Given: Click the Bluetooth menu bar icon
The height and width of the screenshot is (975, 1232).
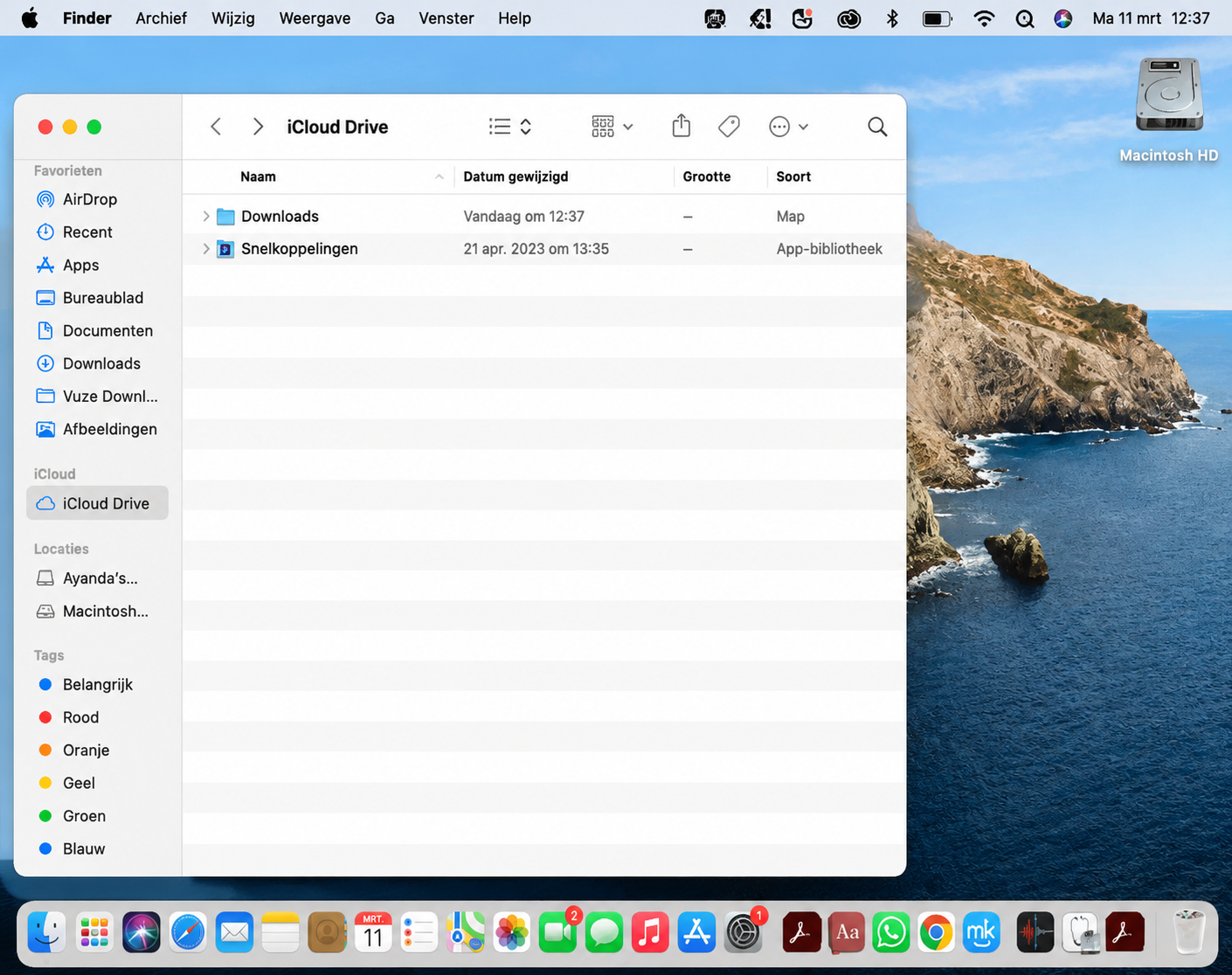Looking at the screenshot, I should coord(892,18).
